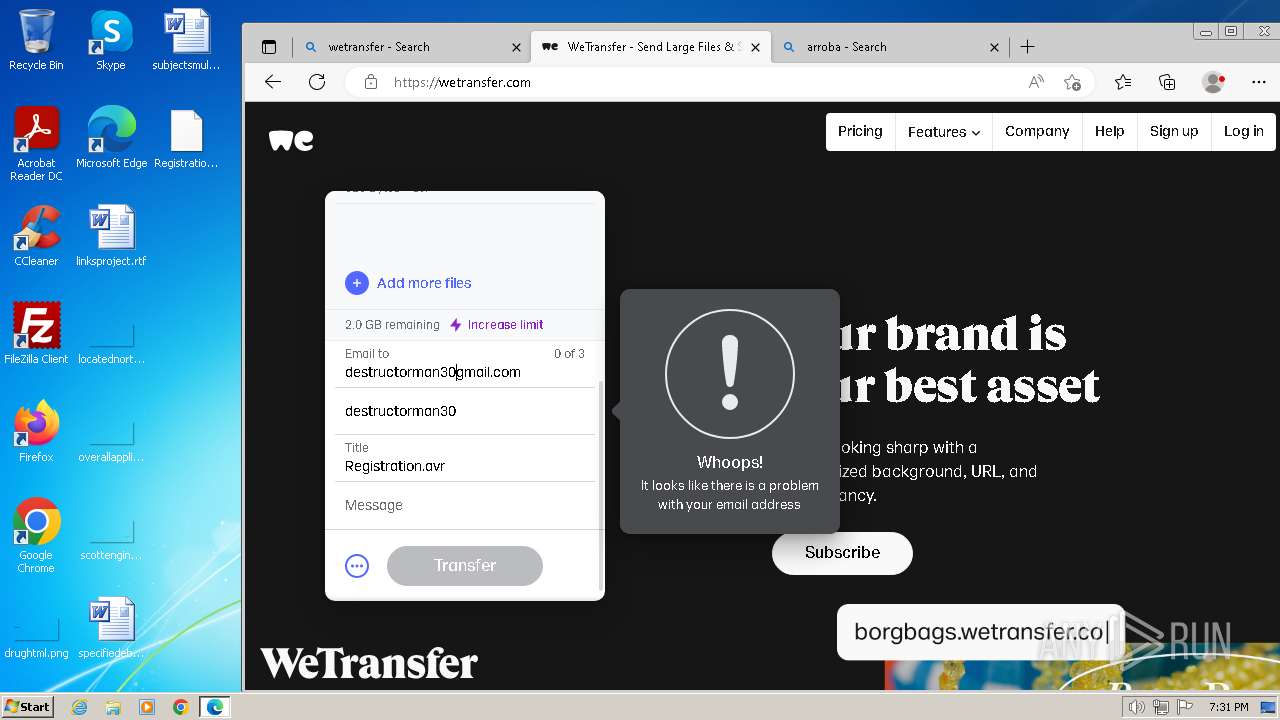Open the Recycle Bin desktop icon
This screenshot has width=1280, height=720.
(36, 40)
